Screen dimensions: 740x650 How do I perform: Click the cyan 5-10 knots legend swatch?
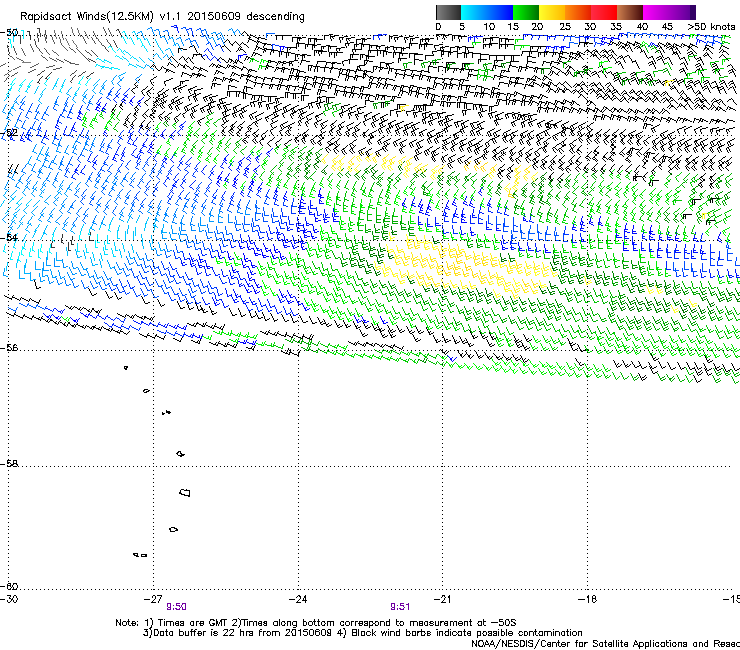tap(474, 12)
